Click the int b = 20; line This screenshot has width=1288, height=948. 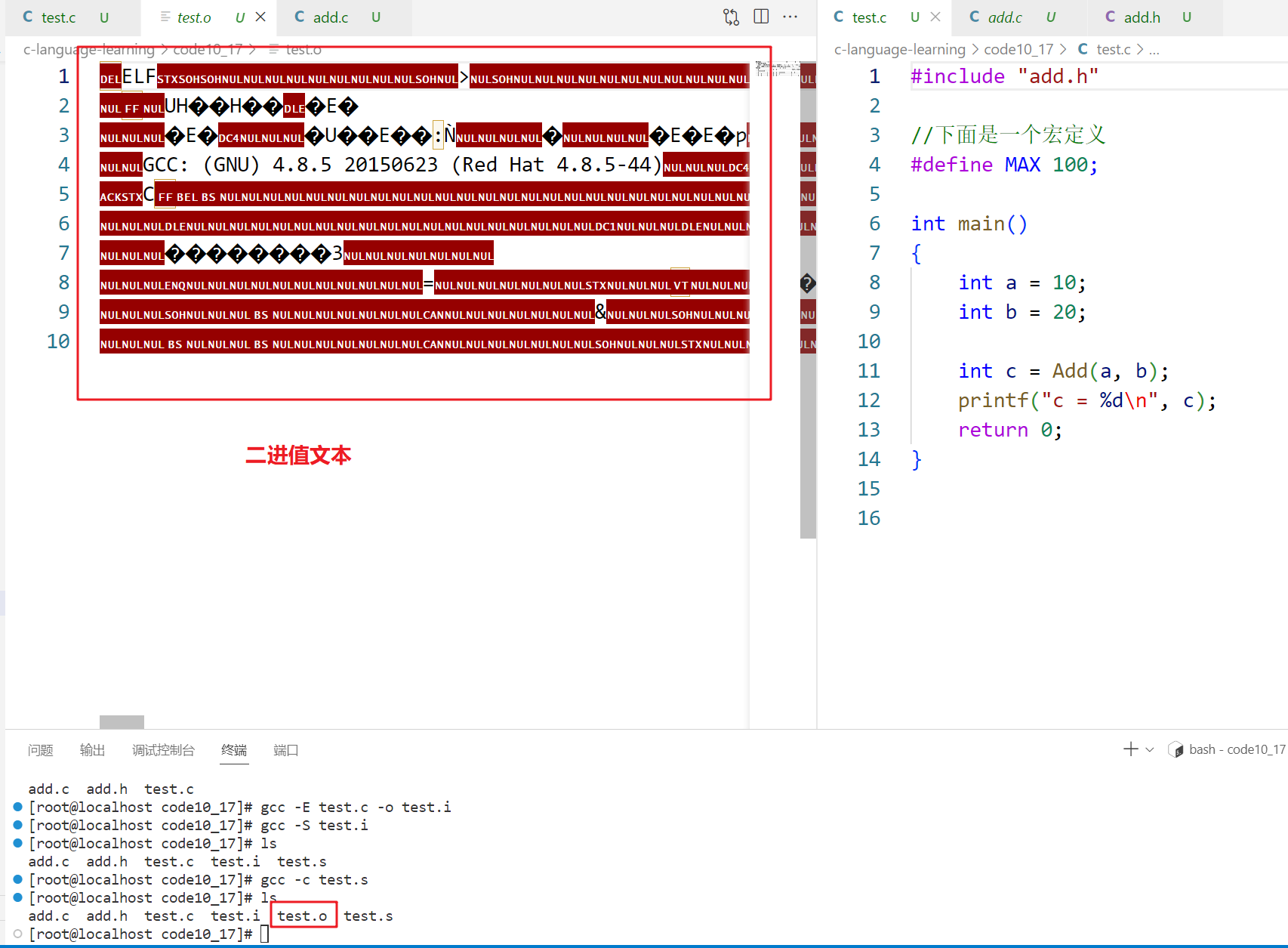(x=1021, y=312)
